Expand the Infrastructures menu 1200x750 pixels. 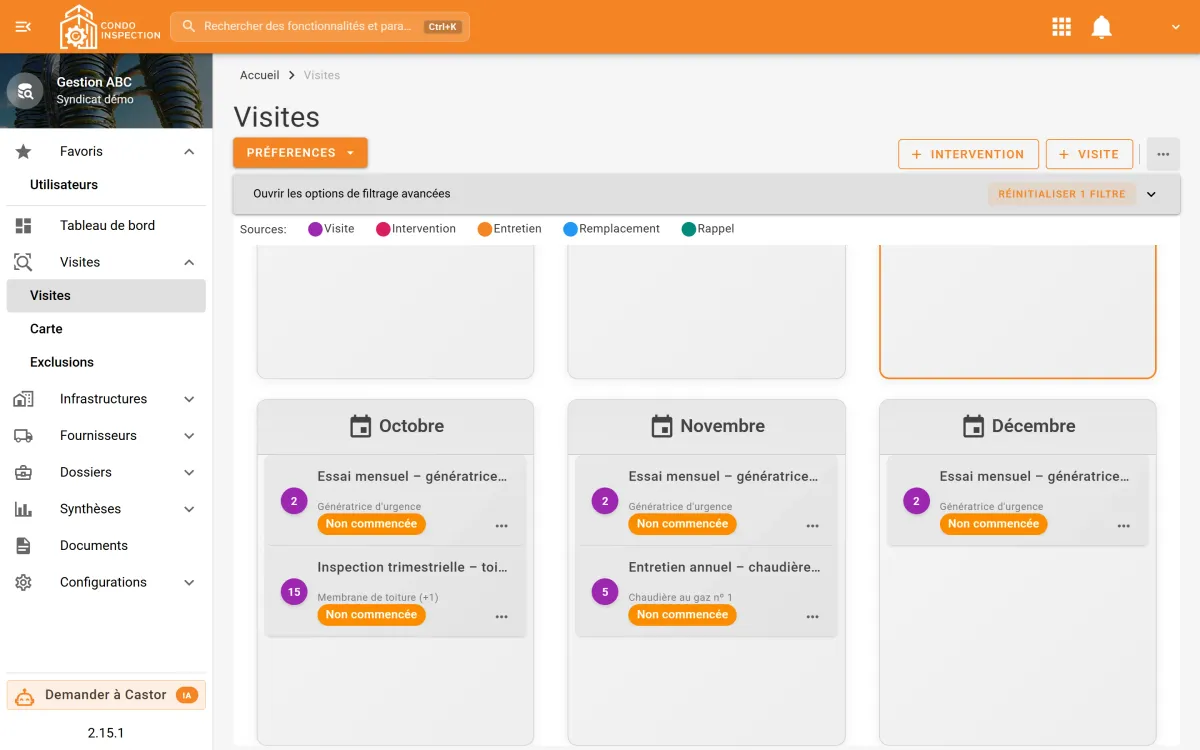click(x=189, y=399)
